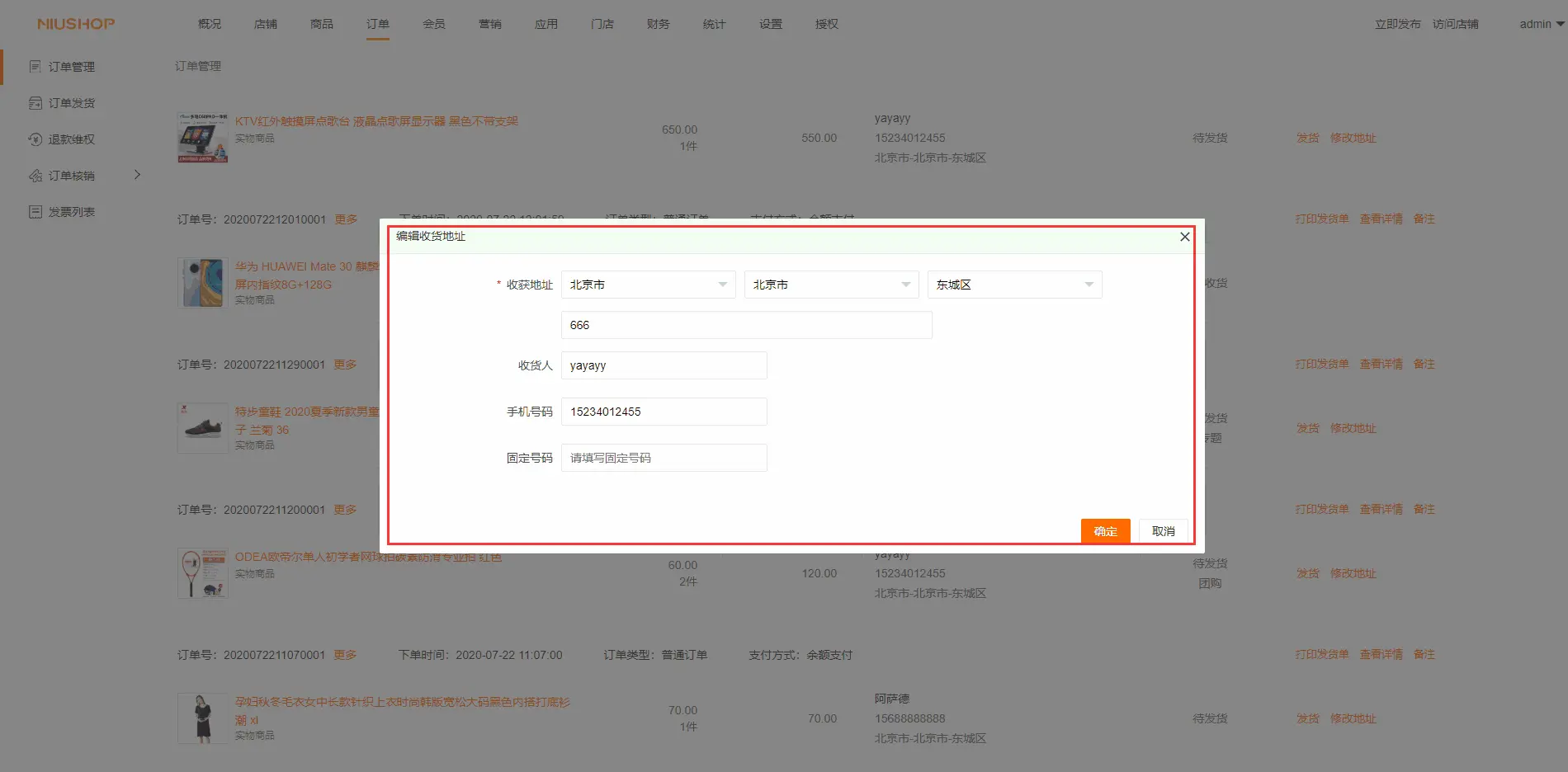Click the 收货人 name input field
This screenshot has width=1568, height=772.
pos(664,365)
